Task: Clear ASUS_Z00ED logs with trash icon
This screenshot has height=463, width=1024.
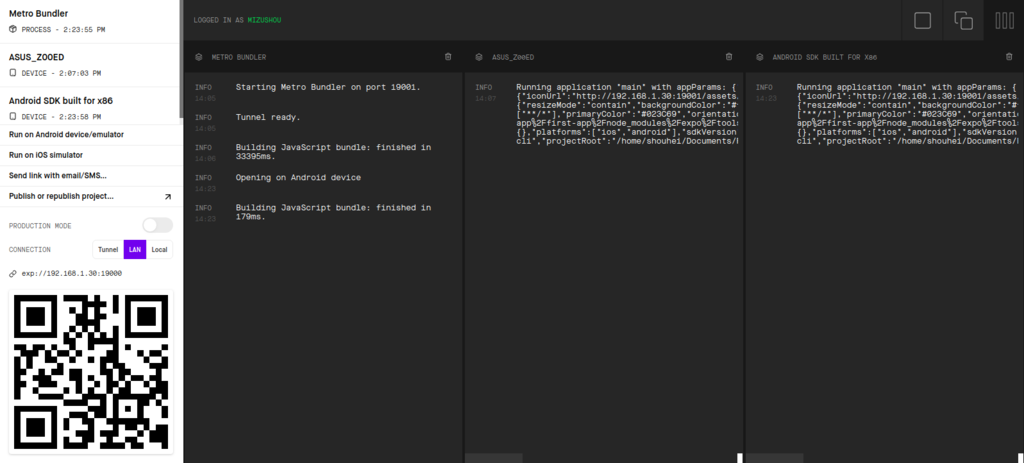Action: click(729, 57)
